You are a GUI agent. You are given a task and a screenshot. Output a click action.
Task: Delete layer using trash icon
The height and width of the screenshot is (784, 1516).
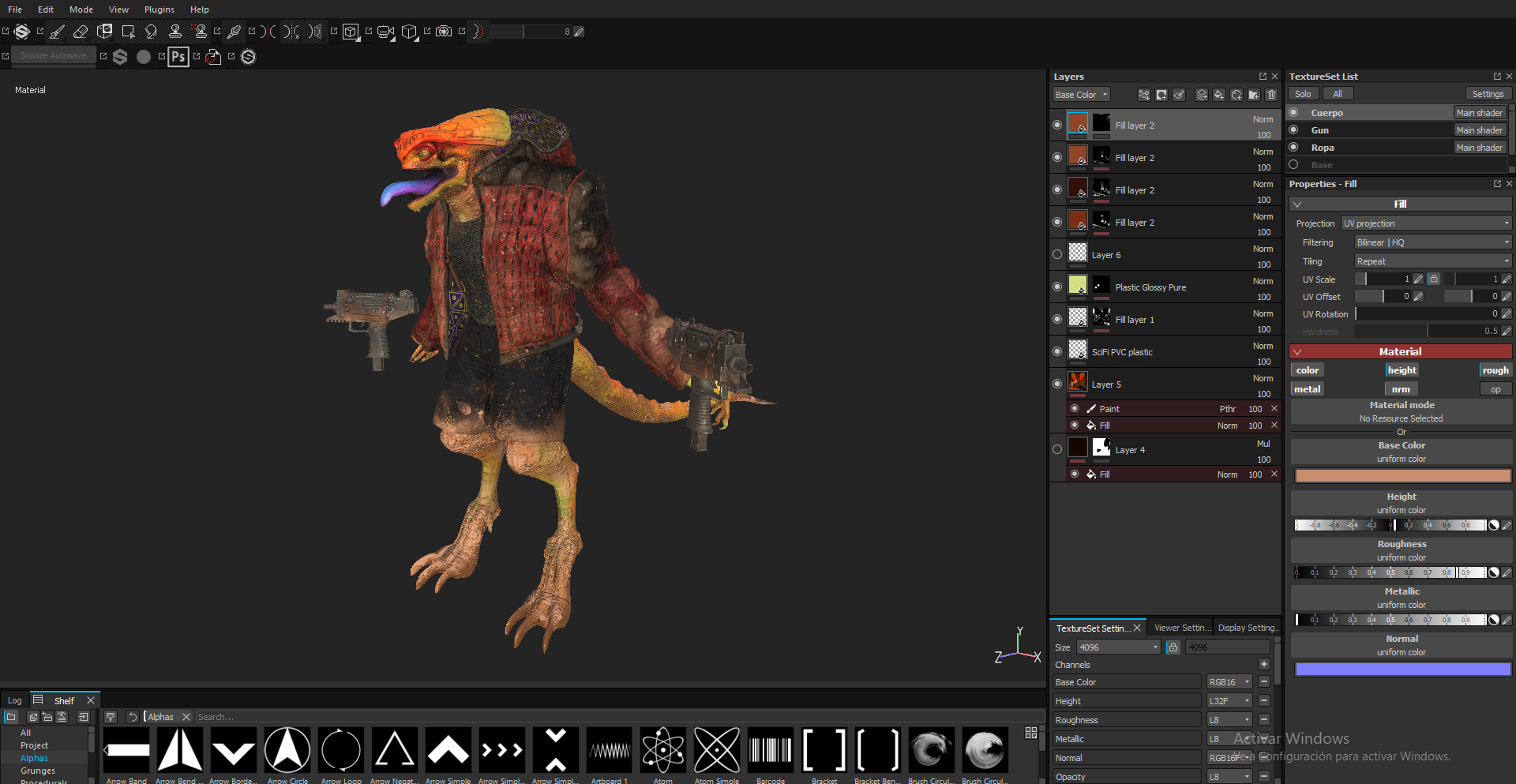1271,95
